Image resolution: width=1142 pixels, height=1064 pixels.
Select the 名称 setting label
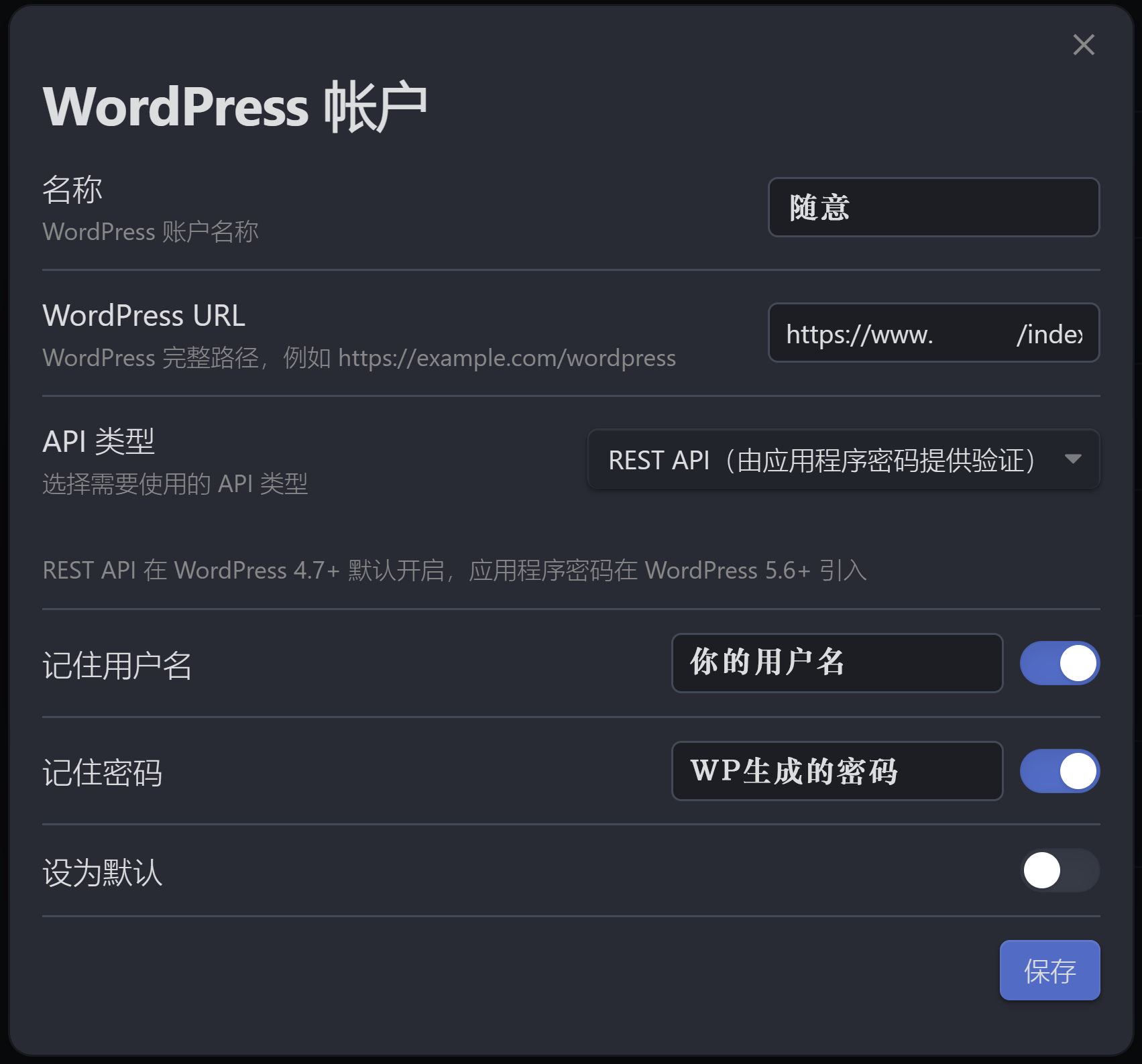click(72, 190)
